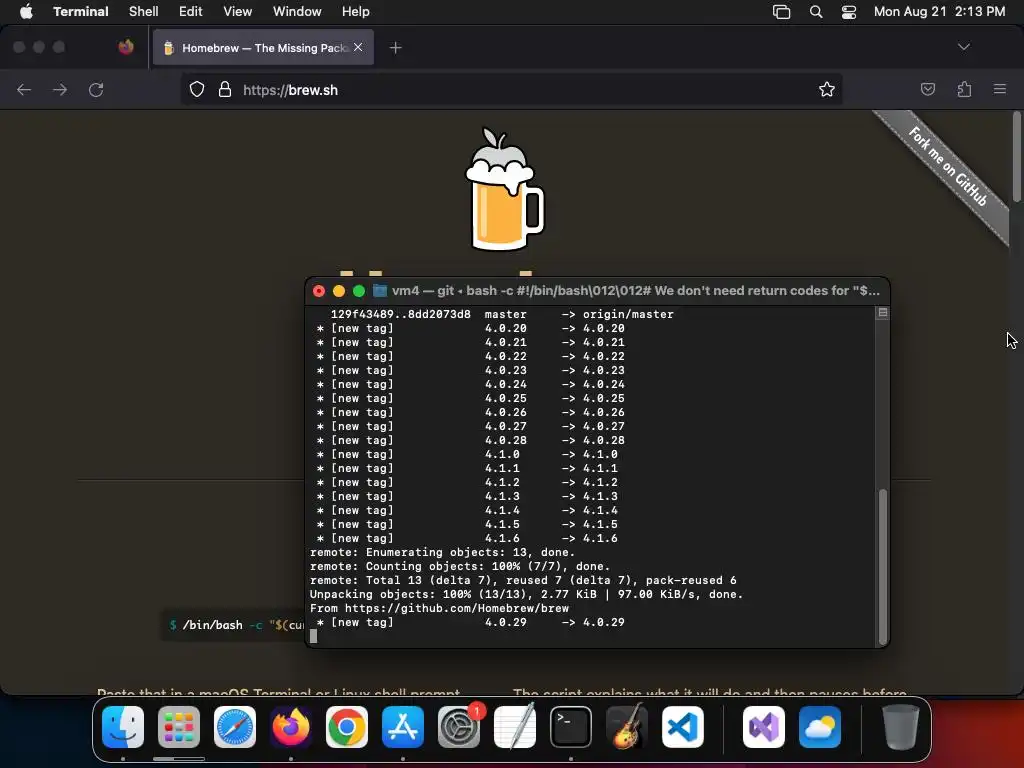Screen dimensions: 1024x768
Task: Open Finder from the Dock
Action: 123,727
